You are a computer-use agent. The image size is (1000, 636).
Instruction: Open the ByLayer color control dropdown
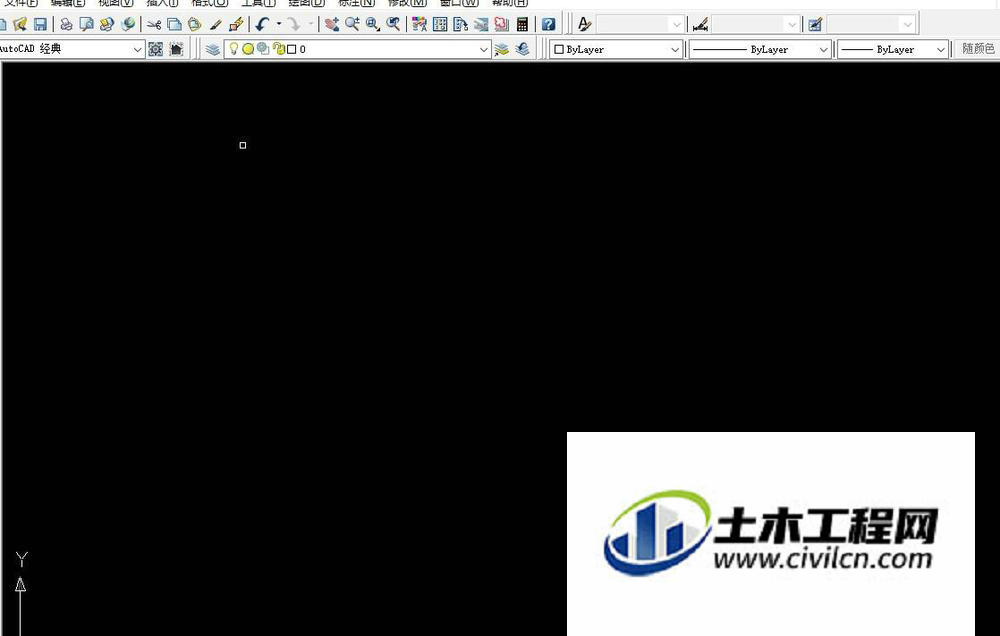pyautogui.click(x=675, y=49)
